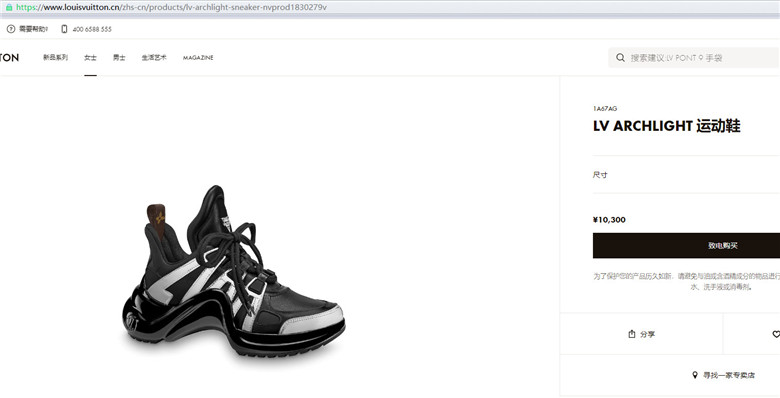Click the 需要帮助 help link
The height and width of the screenshot is (398, 780).
tap(33, 29)
